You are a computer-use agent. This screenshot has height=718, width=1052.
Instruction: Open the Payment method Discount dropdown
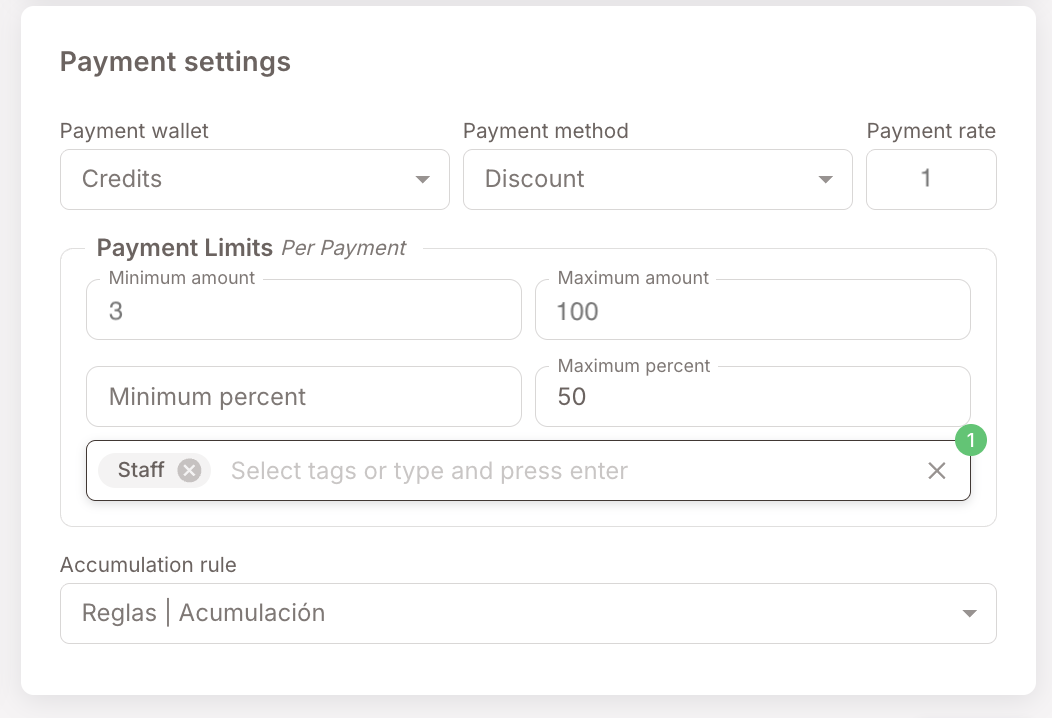point(658,179)
